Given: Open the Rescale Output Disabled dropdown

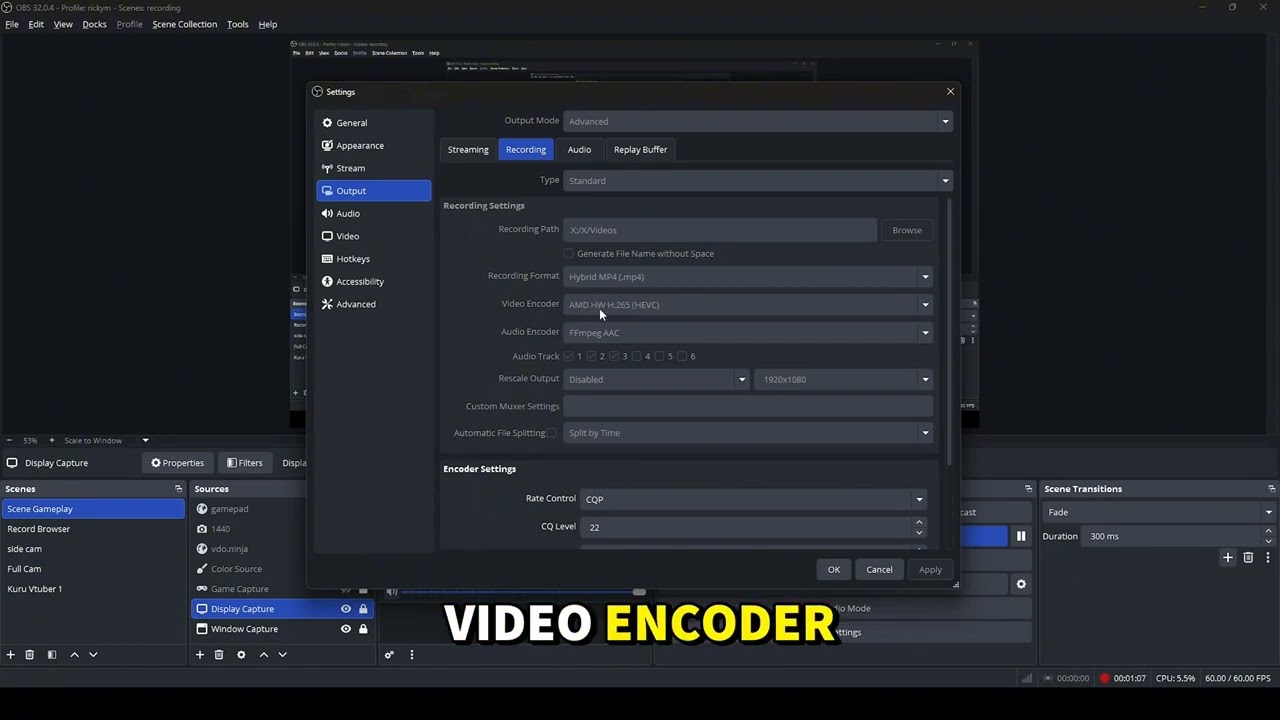Looking at the screenshot, I should tap(655, 380).
